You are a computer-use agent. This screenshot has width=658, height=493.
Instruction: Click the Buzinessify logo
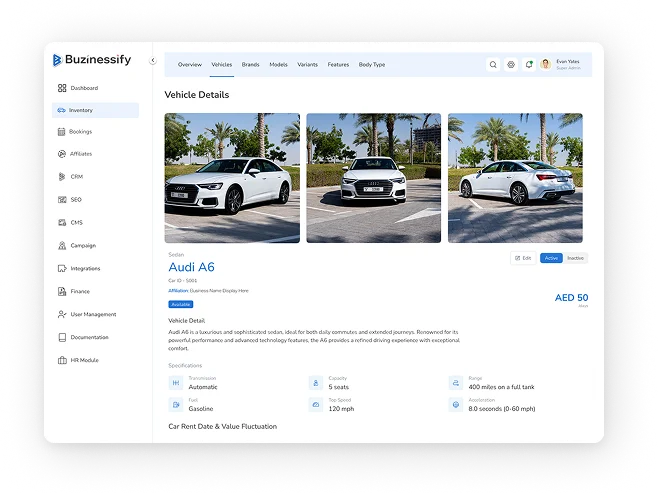pos(92,60)
